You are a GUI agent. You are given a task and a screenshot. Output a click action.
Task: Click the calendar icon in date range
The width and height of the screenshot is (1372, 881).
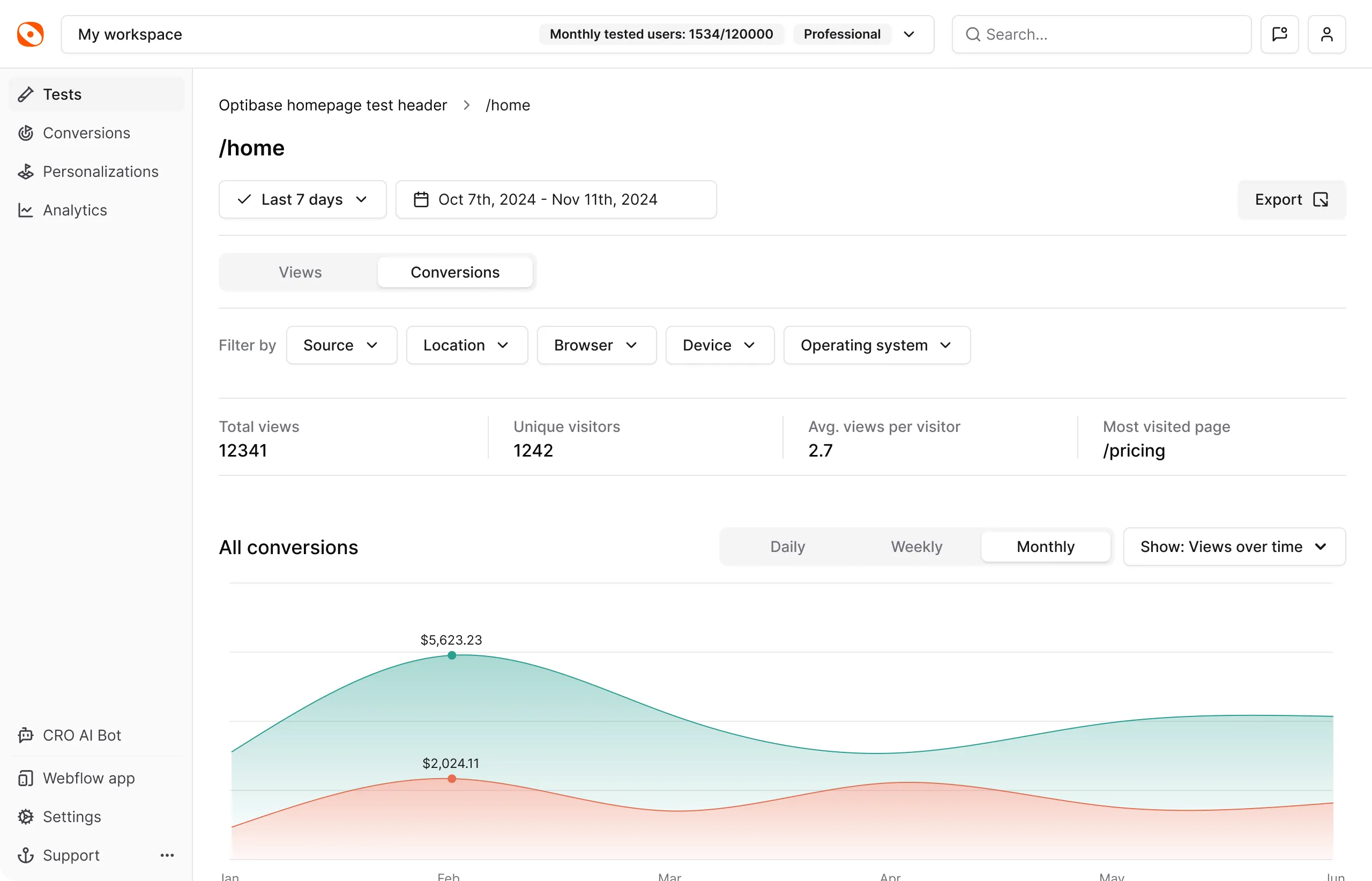click(x=421, y=200)
